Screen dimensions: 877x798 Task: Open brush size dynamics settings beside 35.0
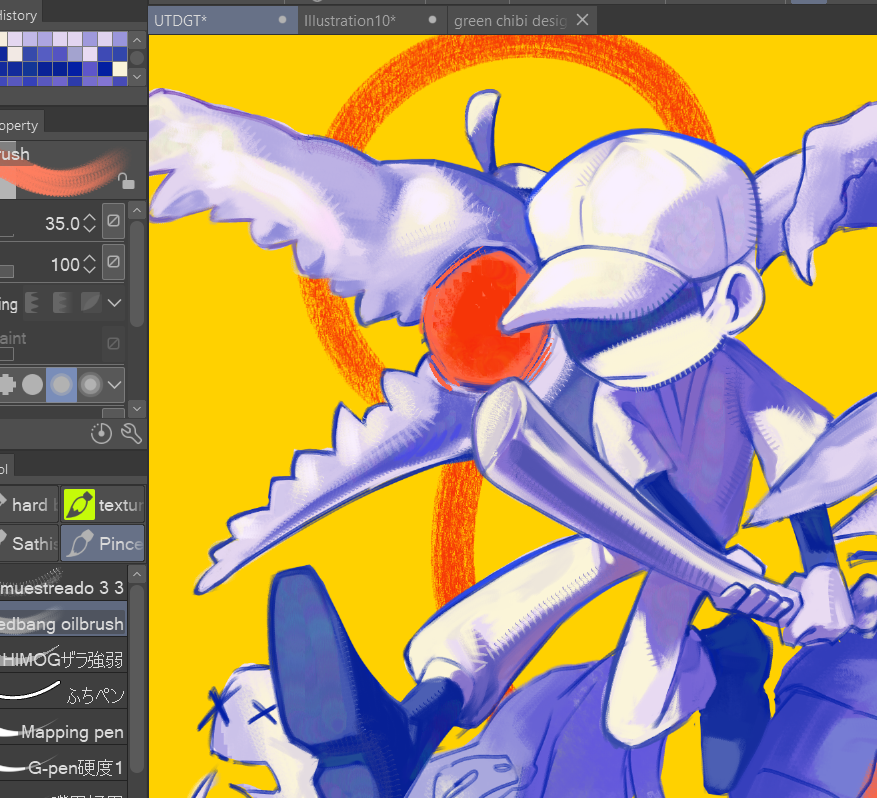click(x=114, y=221)
